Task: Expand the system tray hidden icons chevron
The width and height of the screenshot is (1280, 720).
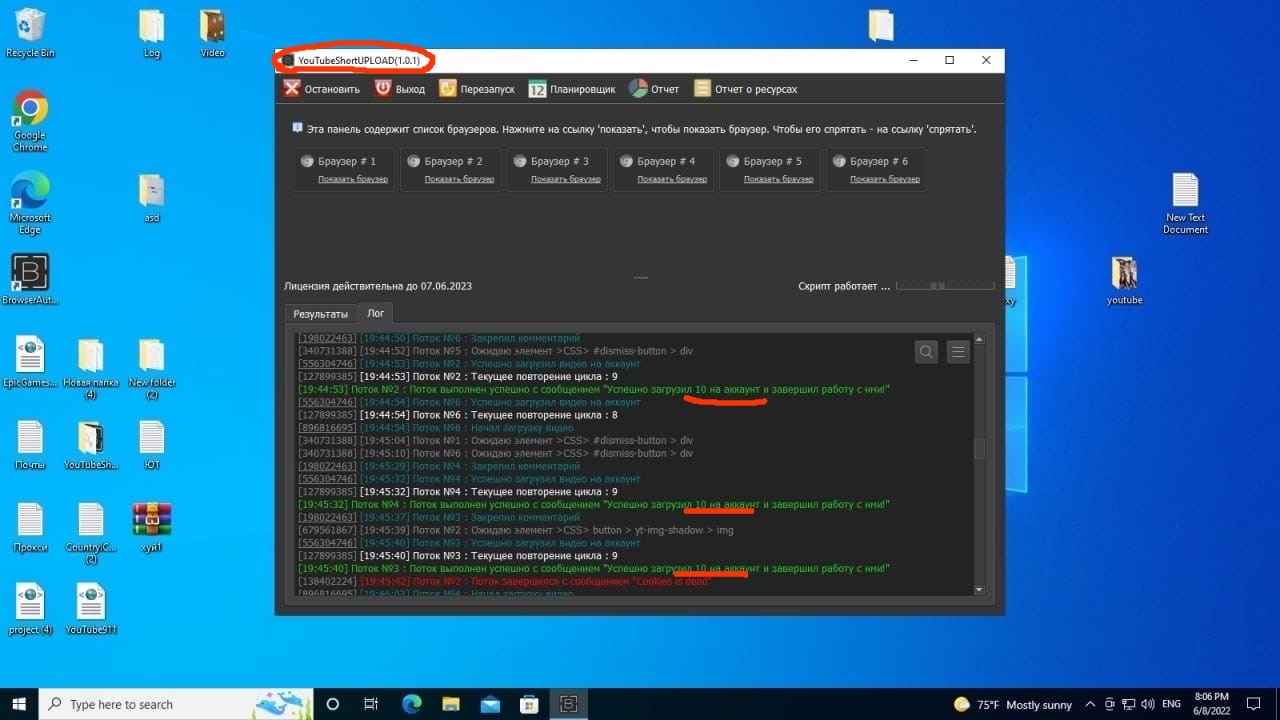Action: pyautogui.click(x=1090, y=704)
